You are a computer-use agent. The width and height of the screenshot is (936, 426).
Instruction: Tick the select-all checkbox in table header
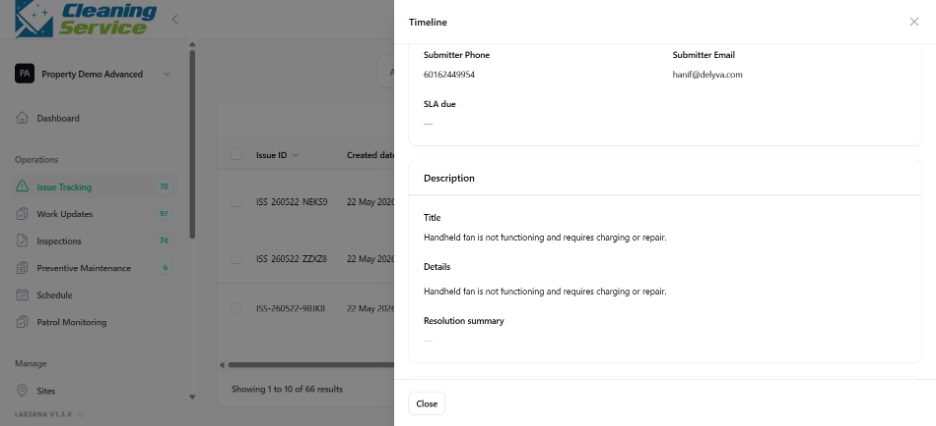tap(236, 155)
